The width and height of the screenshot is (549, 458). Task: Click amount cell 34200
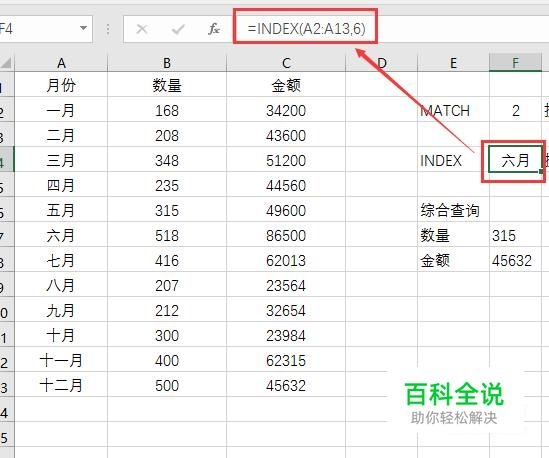click(x=286, y=110)
